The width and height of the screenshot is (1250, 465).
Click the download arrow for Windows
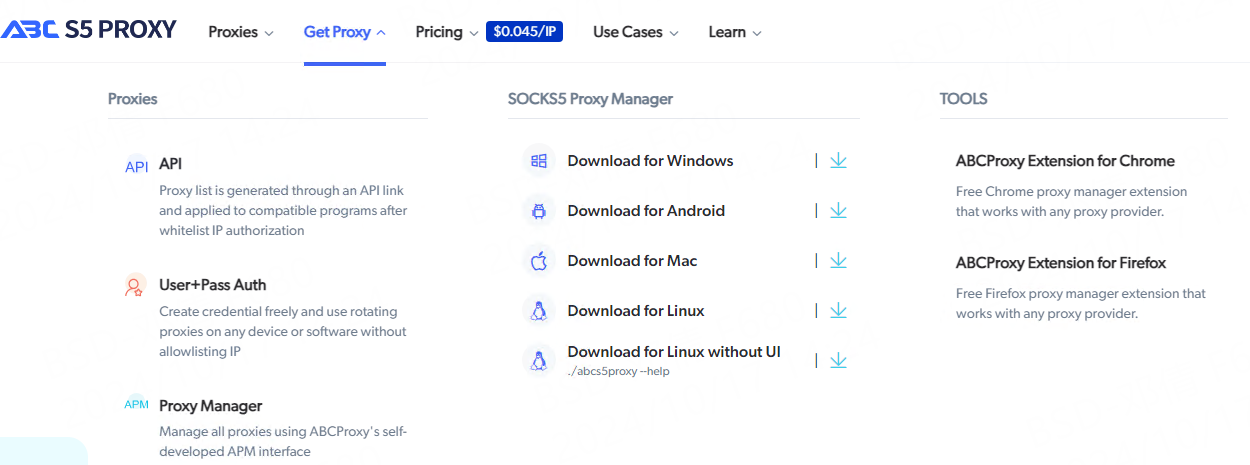click(838, 160)
